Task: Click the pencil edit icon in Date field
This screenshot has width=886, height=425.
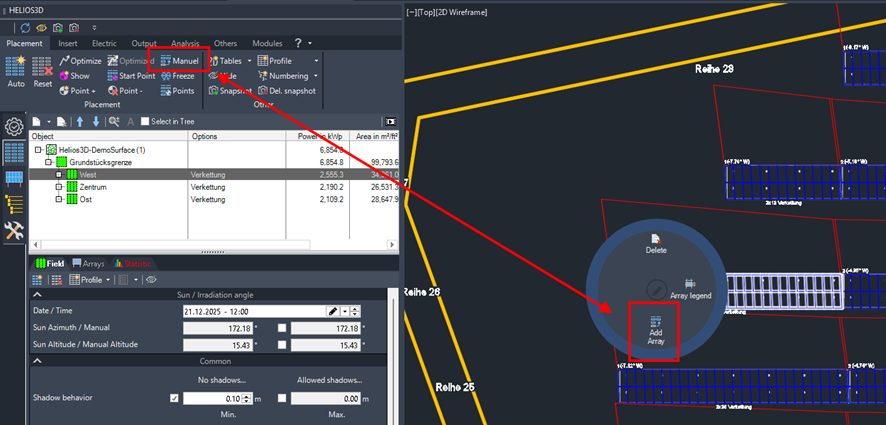Action: pyautogui.click(x=332, y=311)
